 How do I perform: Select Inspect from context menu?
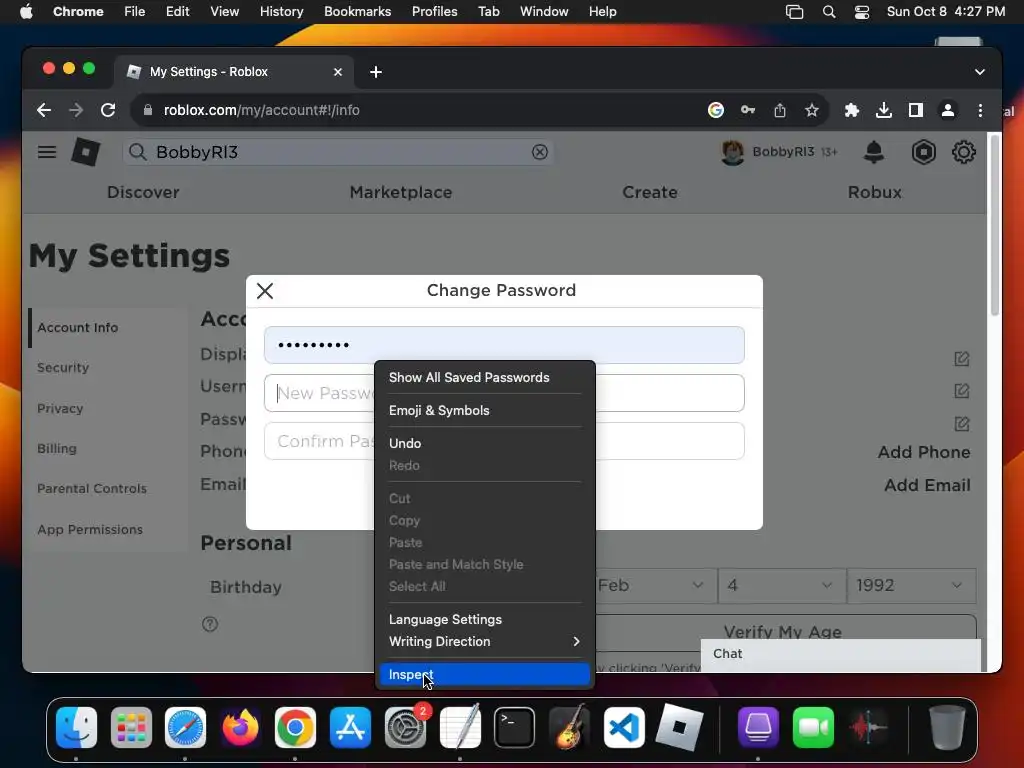[x=484, y=675]
